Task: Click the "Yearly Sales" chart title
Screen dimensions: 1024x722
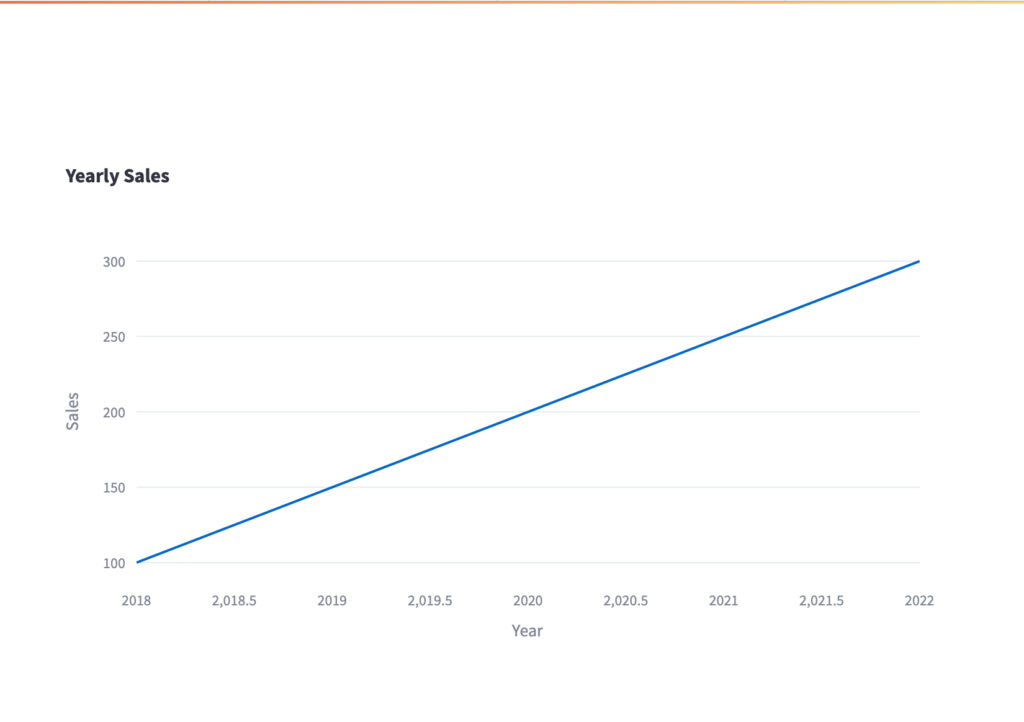Action: tap(117, 176)
